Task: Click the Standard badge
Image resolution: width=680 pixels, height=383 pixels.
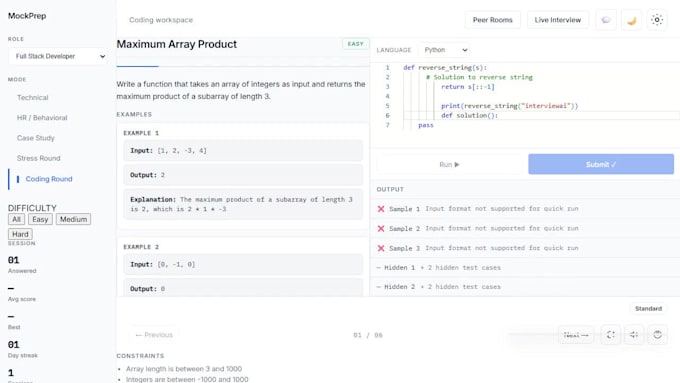Action: point(648,308)
